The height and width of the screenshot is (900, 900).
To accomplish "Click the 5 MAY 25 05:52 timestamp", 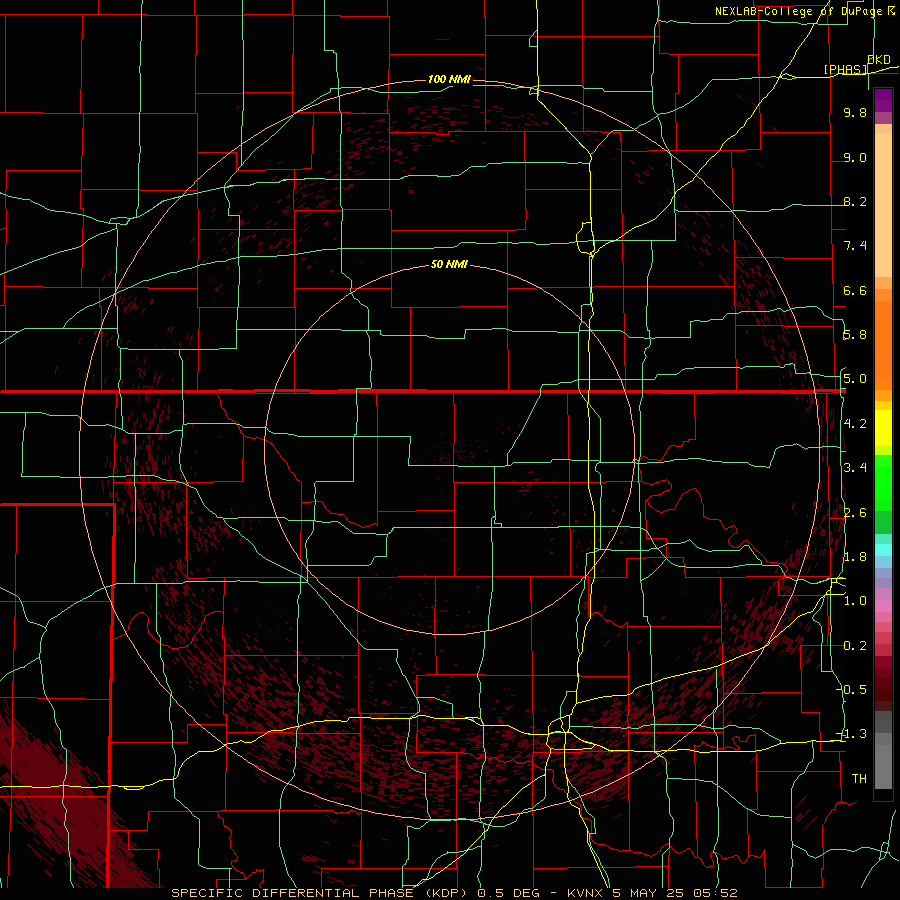I will [x=674, y=893].
